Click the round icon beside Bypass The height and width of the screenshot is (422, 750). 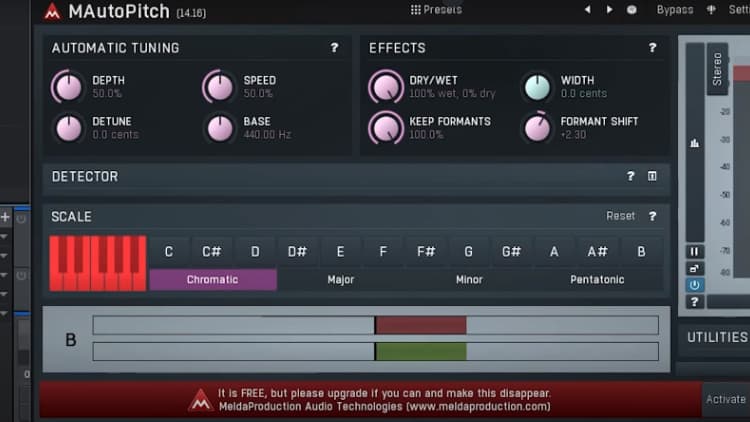[632, 10]
